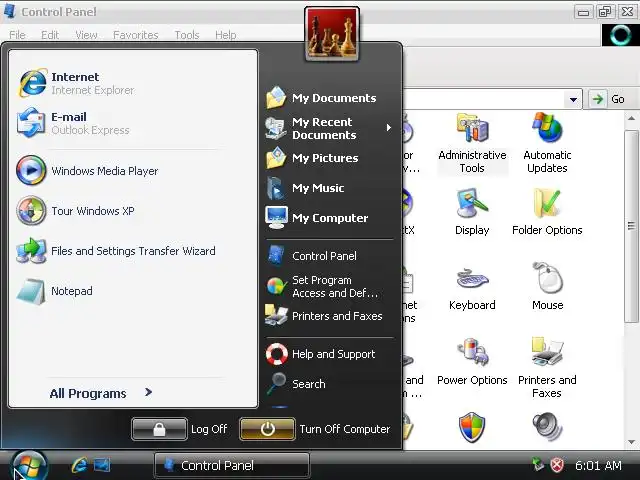Expand My Recent Documents submenu
Screen dimensions: 640x480
pyautogui.click(x=389, y=128)
